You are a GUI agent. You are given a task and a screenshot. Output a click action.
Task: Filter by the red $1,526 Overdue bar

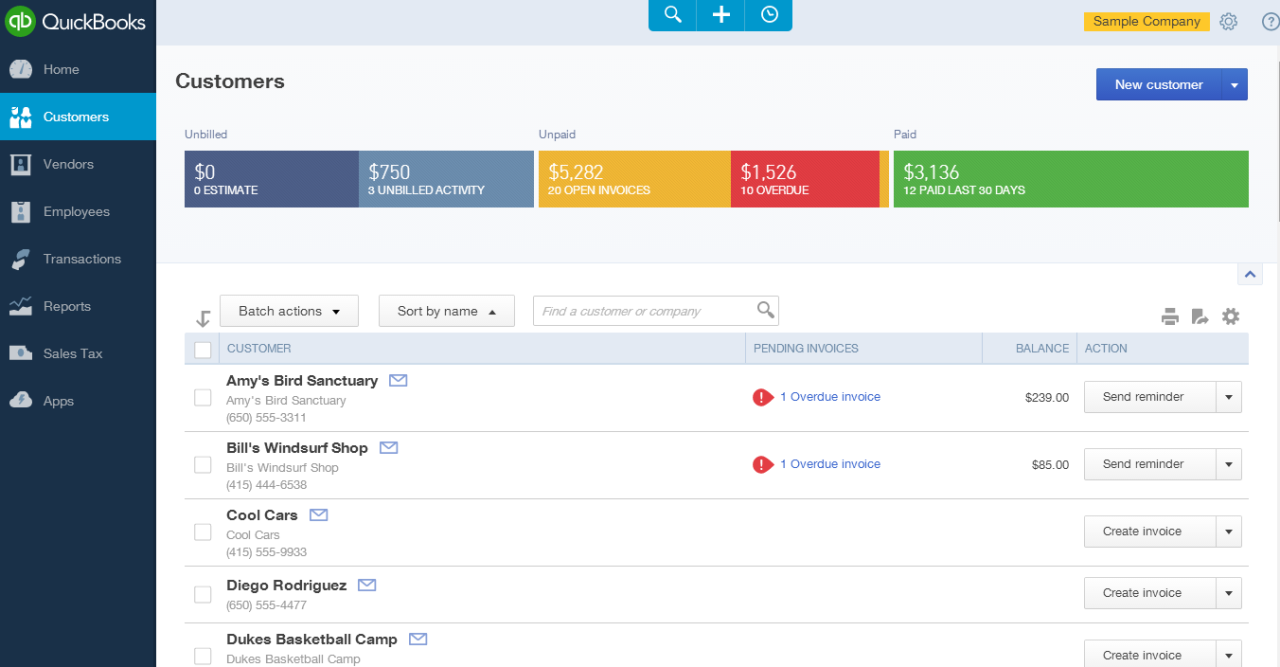[x=803, y=179]
